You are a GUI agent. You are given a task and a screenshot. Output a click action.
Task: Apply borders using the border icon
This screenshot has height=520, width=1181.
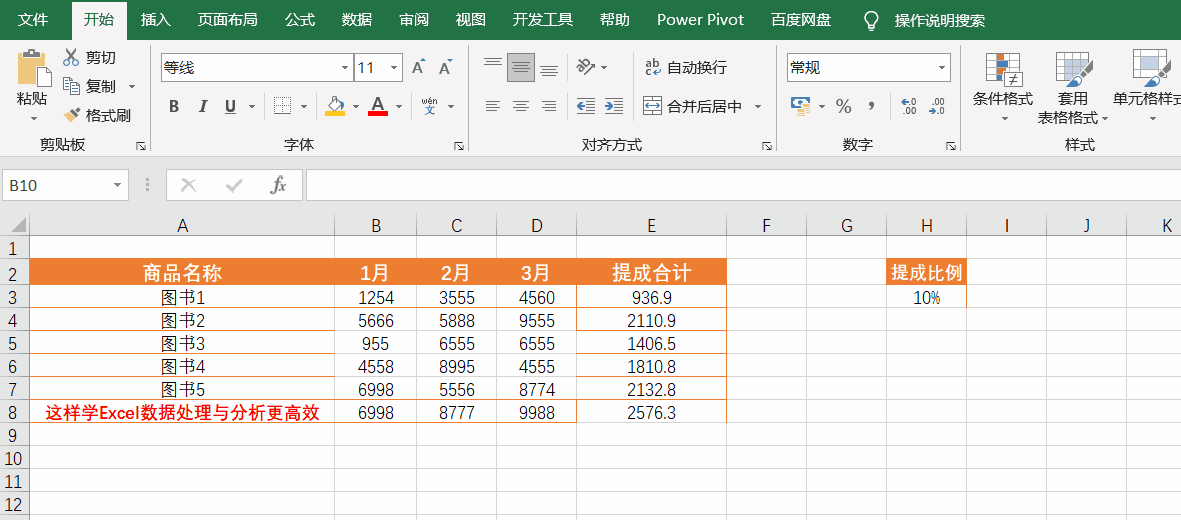coord(282,106)
